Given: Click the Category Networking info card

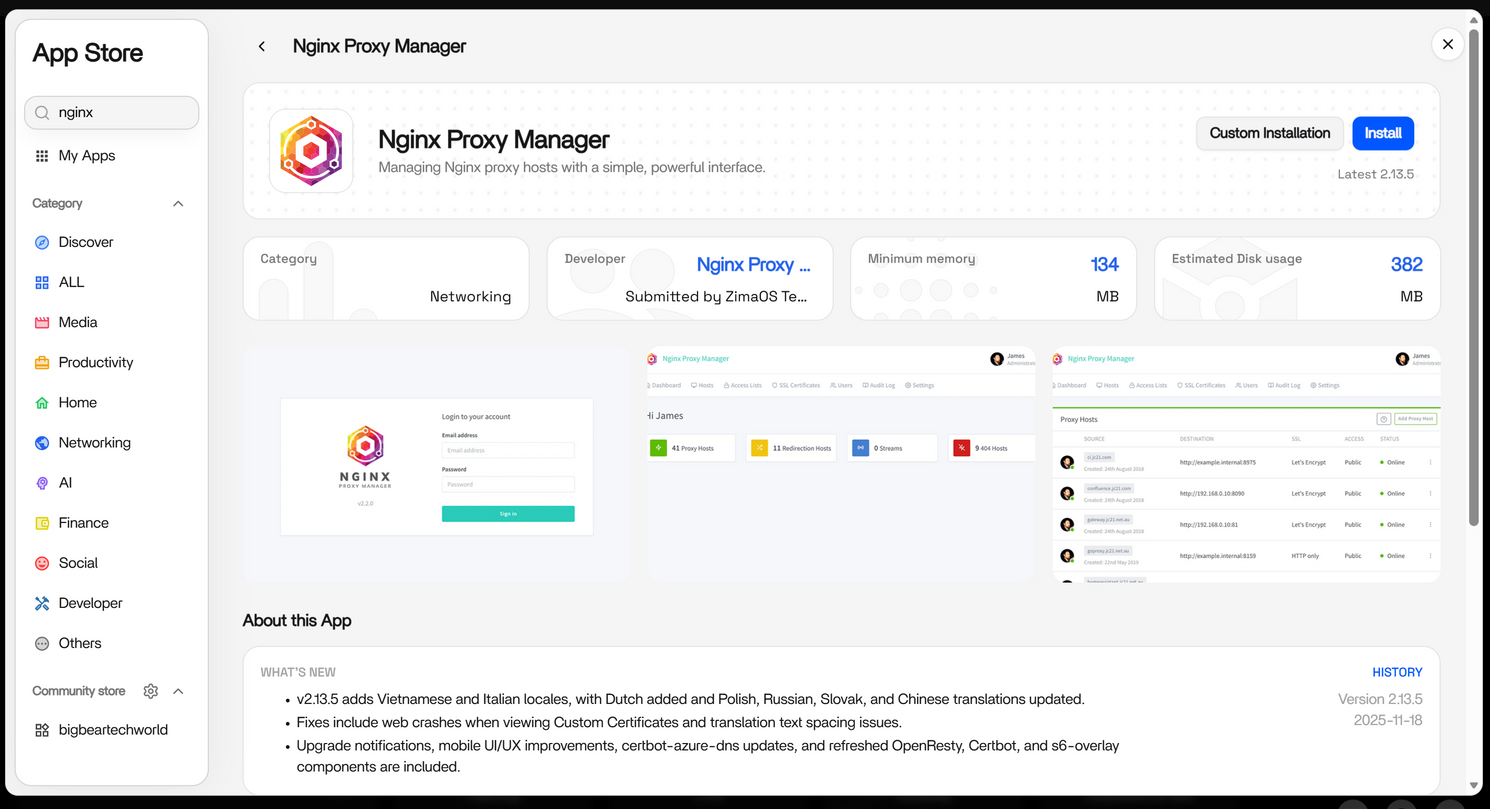Looking at the screenshot, I should click(386, 279).
